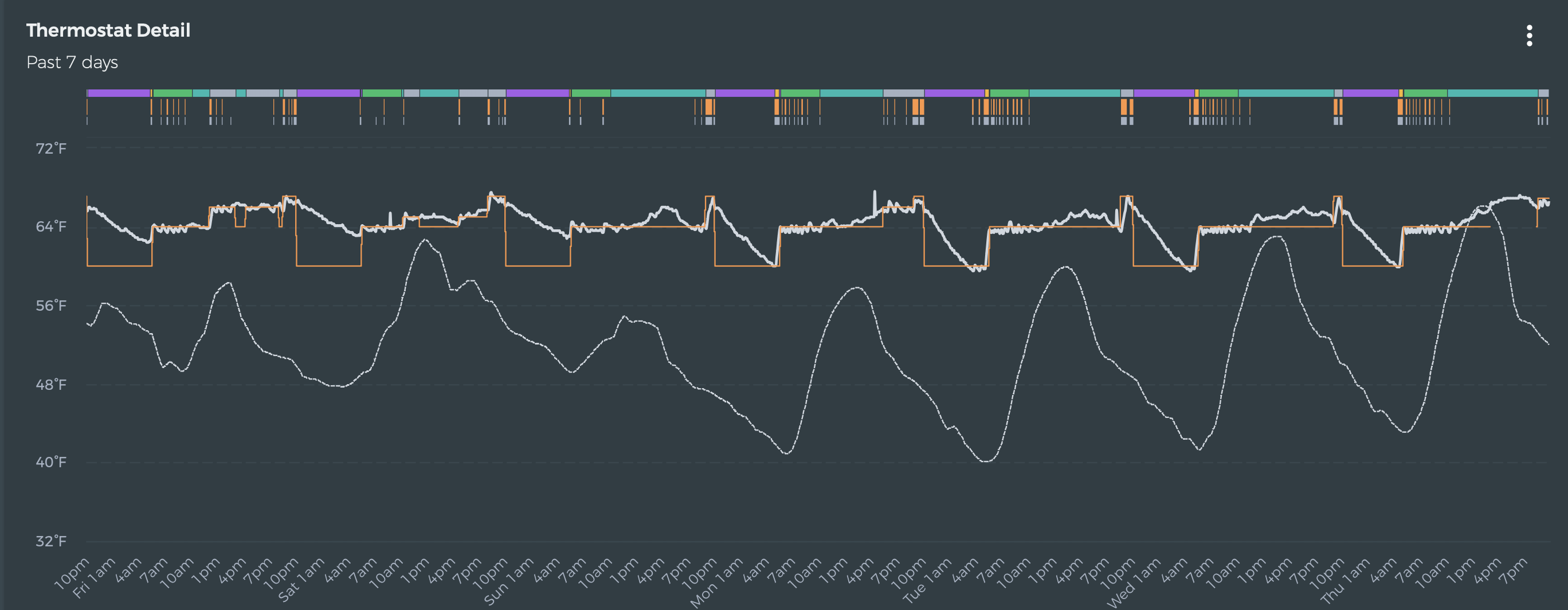Click the first purple segment in schedule bar
Screen dimensions: 1568x610
click(119, 93)
